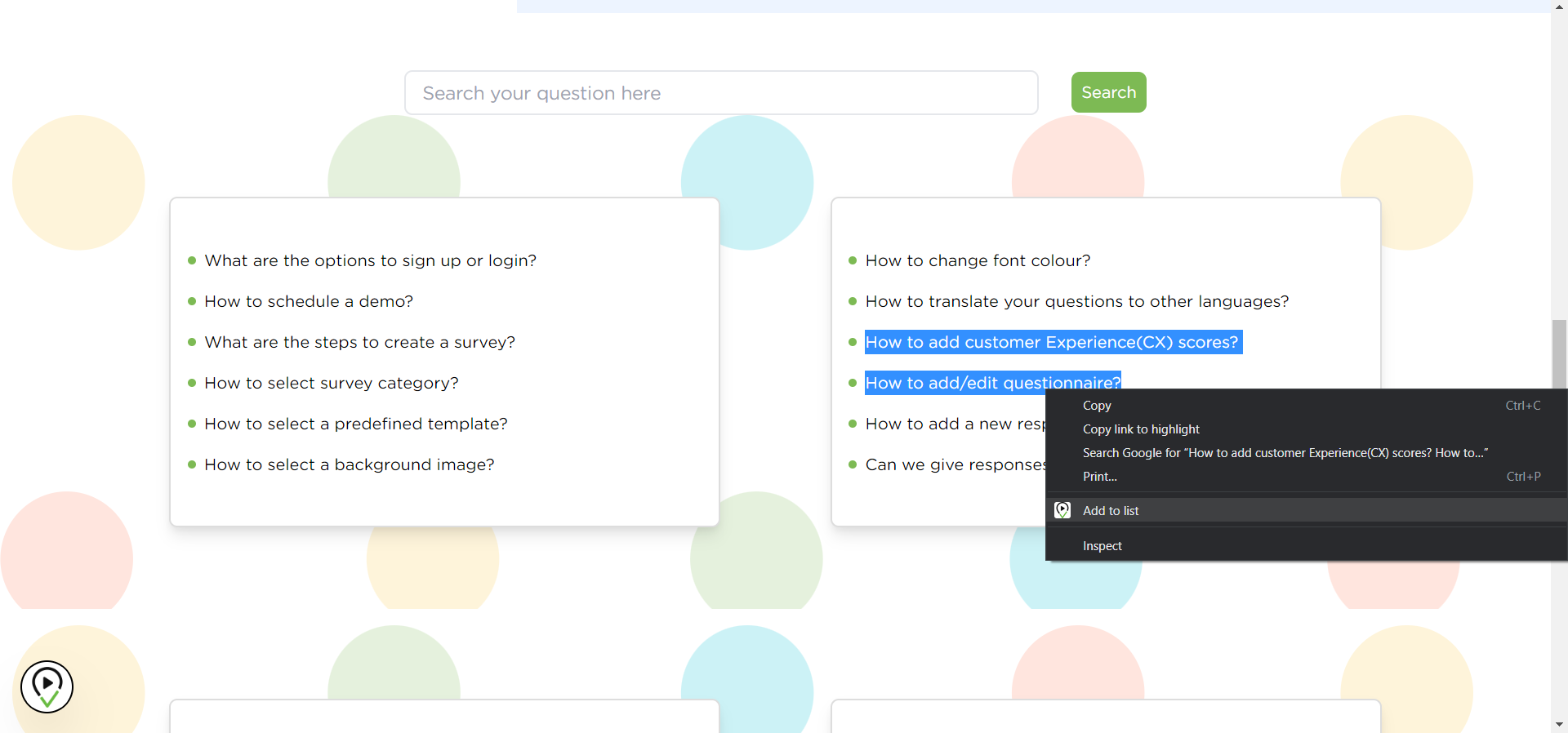This screenshot has height=733, width=1568.
Task: Open Inspect from the context menu
Action: 1102,546
